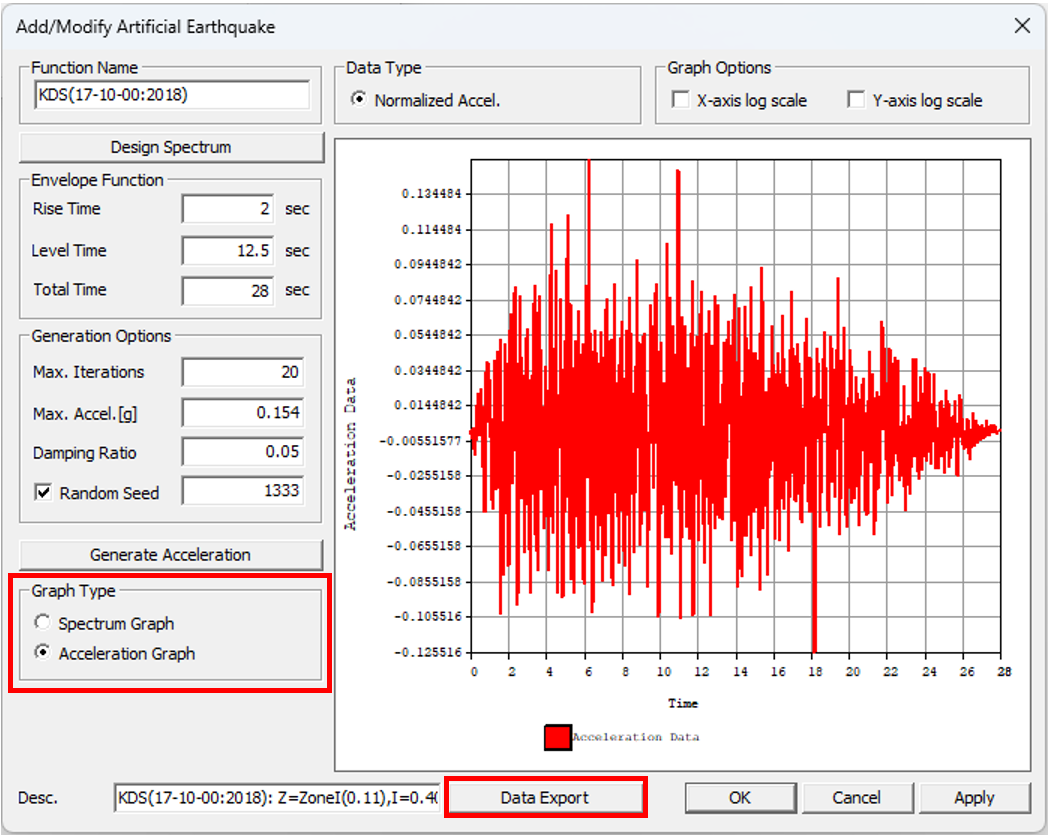This screenshot has height=836, width=1048.
Task: Click the 'Max. Iterations' label
Action: (x=88, y=372)
